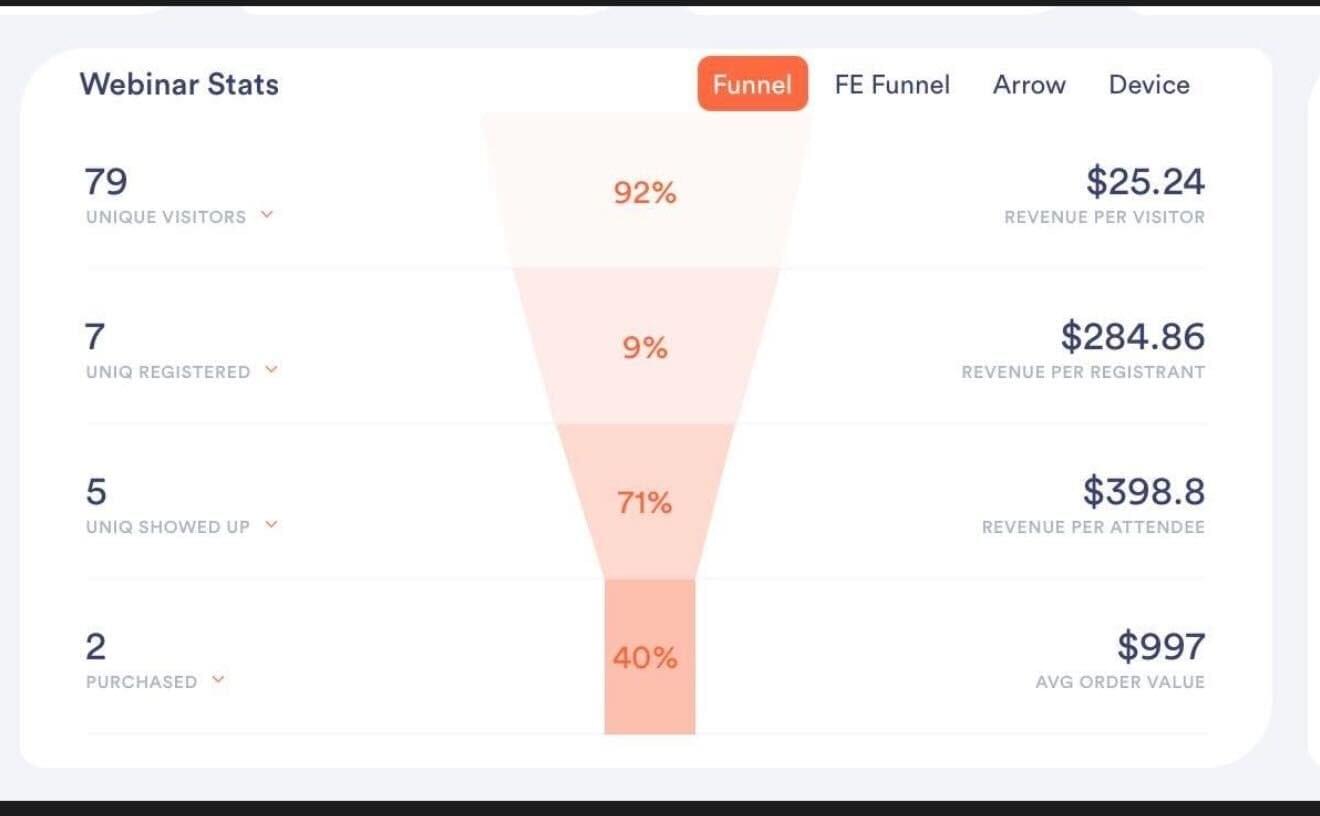Click the 79 unique visitors count
The width and height of the screenshot is (1320, 816).
[106, 182]
